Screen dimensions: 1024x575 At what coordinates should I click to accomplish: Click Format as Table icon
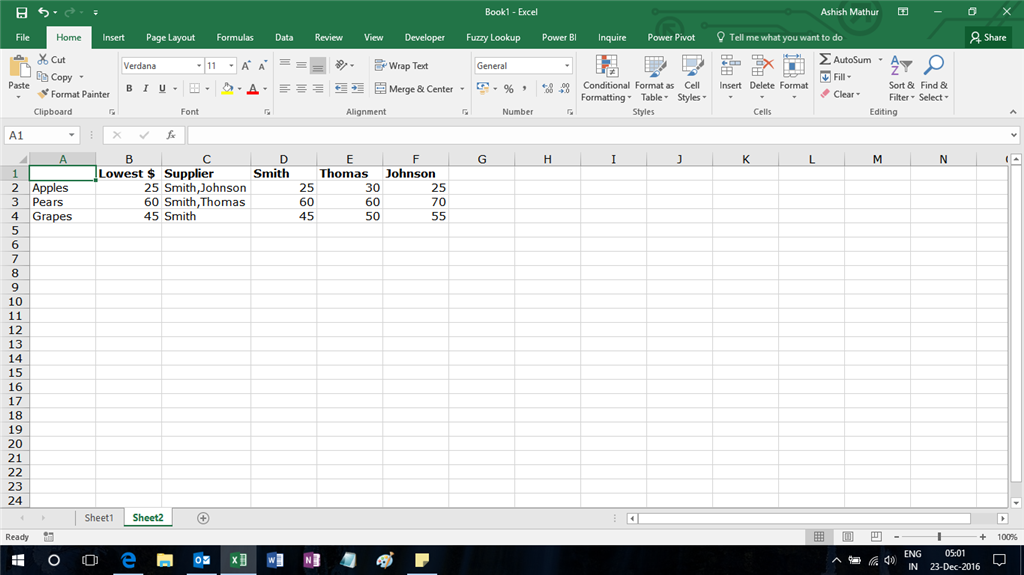pos(654,79)
